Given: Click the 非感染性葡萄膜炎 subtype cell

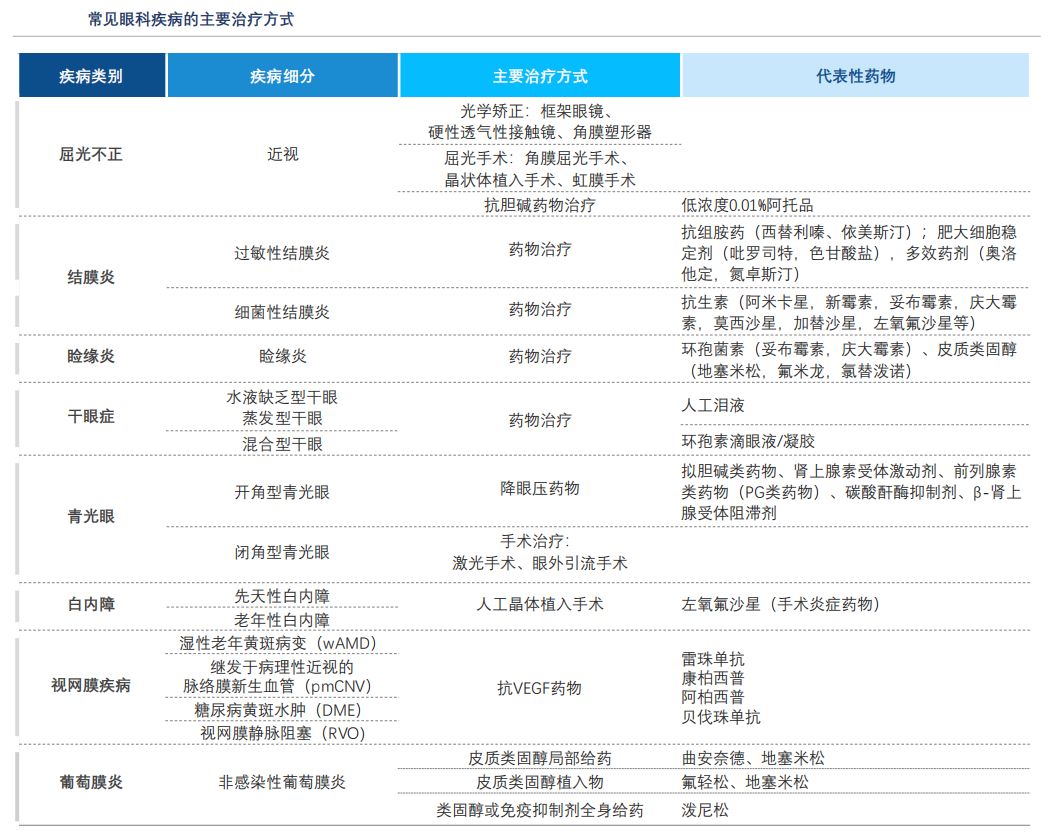Looking at the screenshot, I should (x=282, y=782).
